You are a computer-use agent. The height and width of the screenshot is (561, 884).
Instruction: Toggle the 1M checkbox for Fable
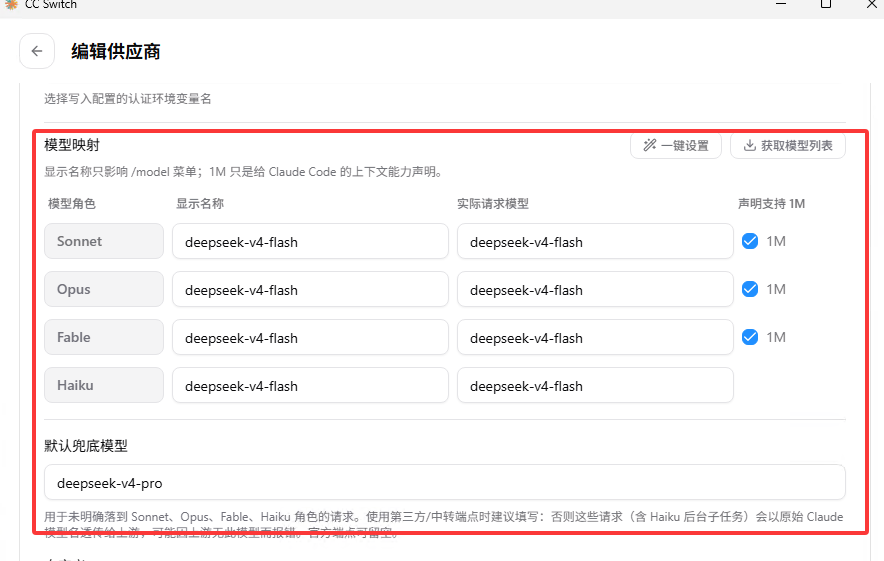[750, 337]
